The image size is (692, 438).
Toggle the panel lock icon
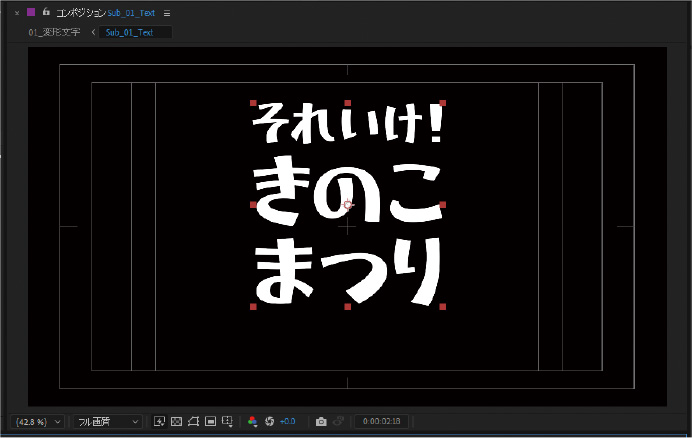pos(47,13)
